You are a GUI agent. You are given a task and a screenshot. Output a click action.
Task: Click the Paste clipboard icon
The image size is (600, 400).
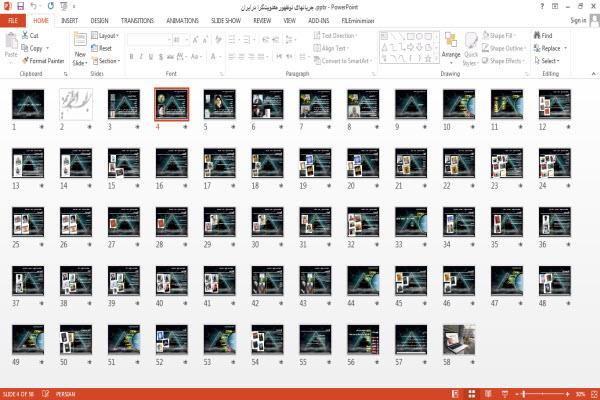point(11,41)
